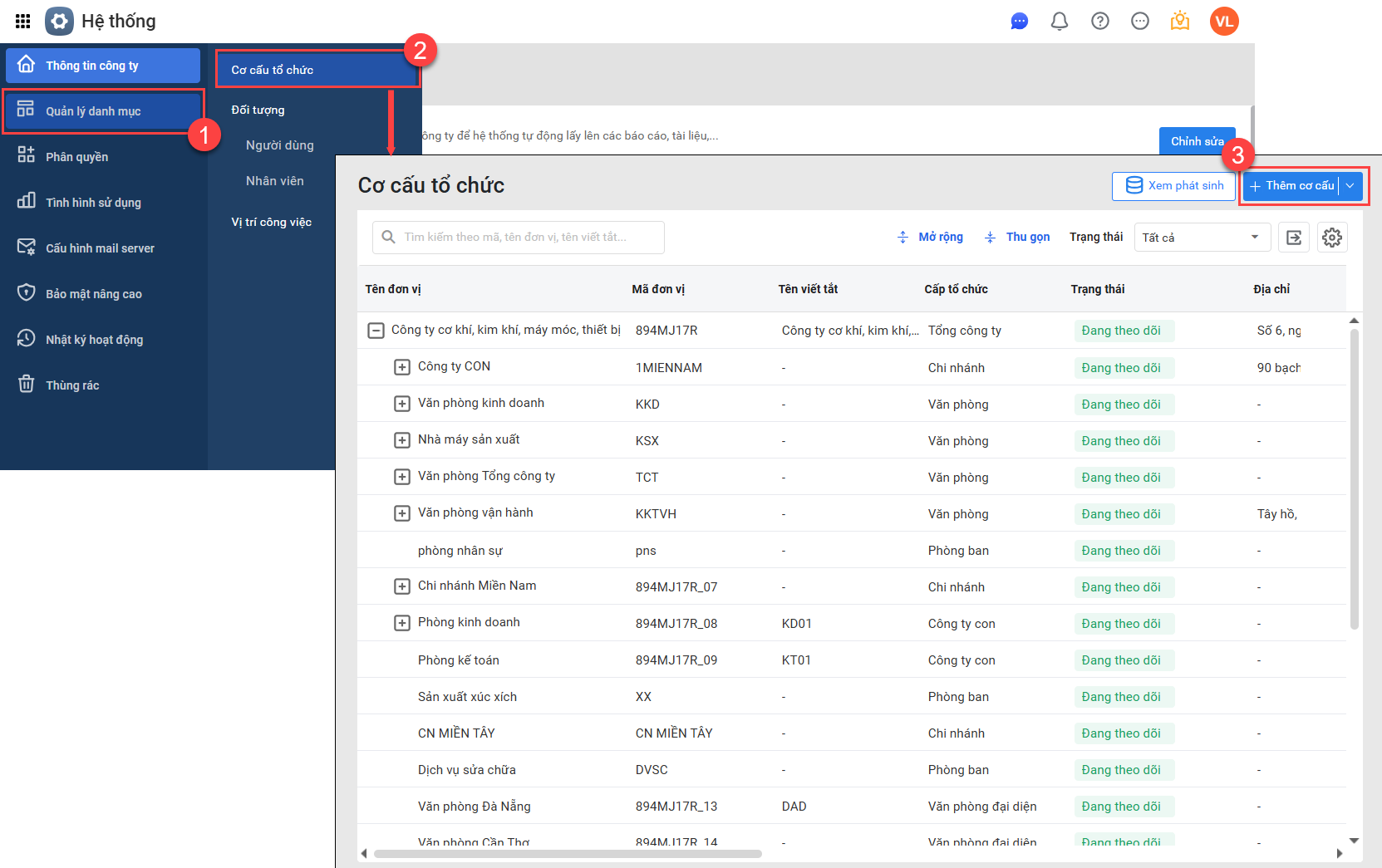Open dropdown arrow beside Thêm cơ cấu
Viewport: 1382px width, 868px height.
click(x=1350, y=186)
